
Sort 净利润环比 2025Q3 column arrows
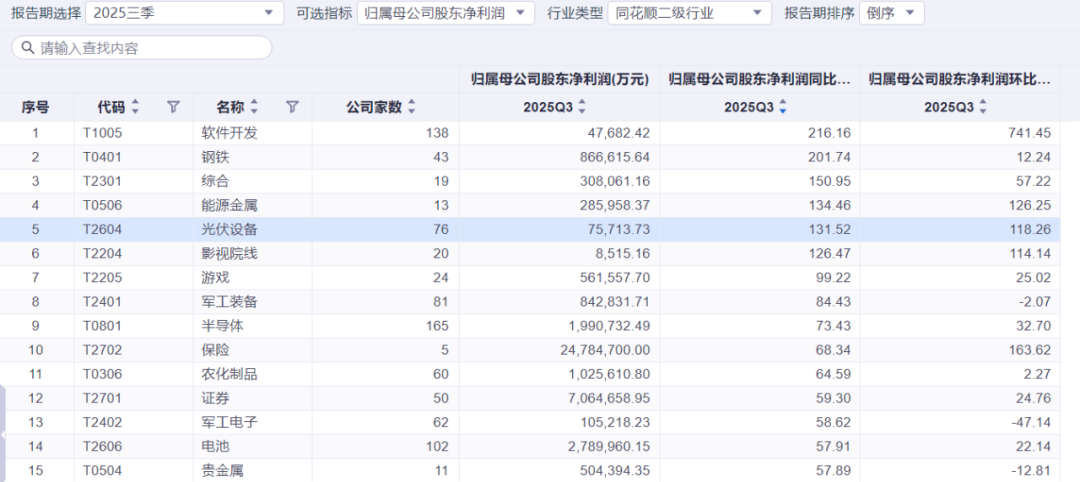coord(983,107)
